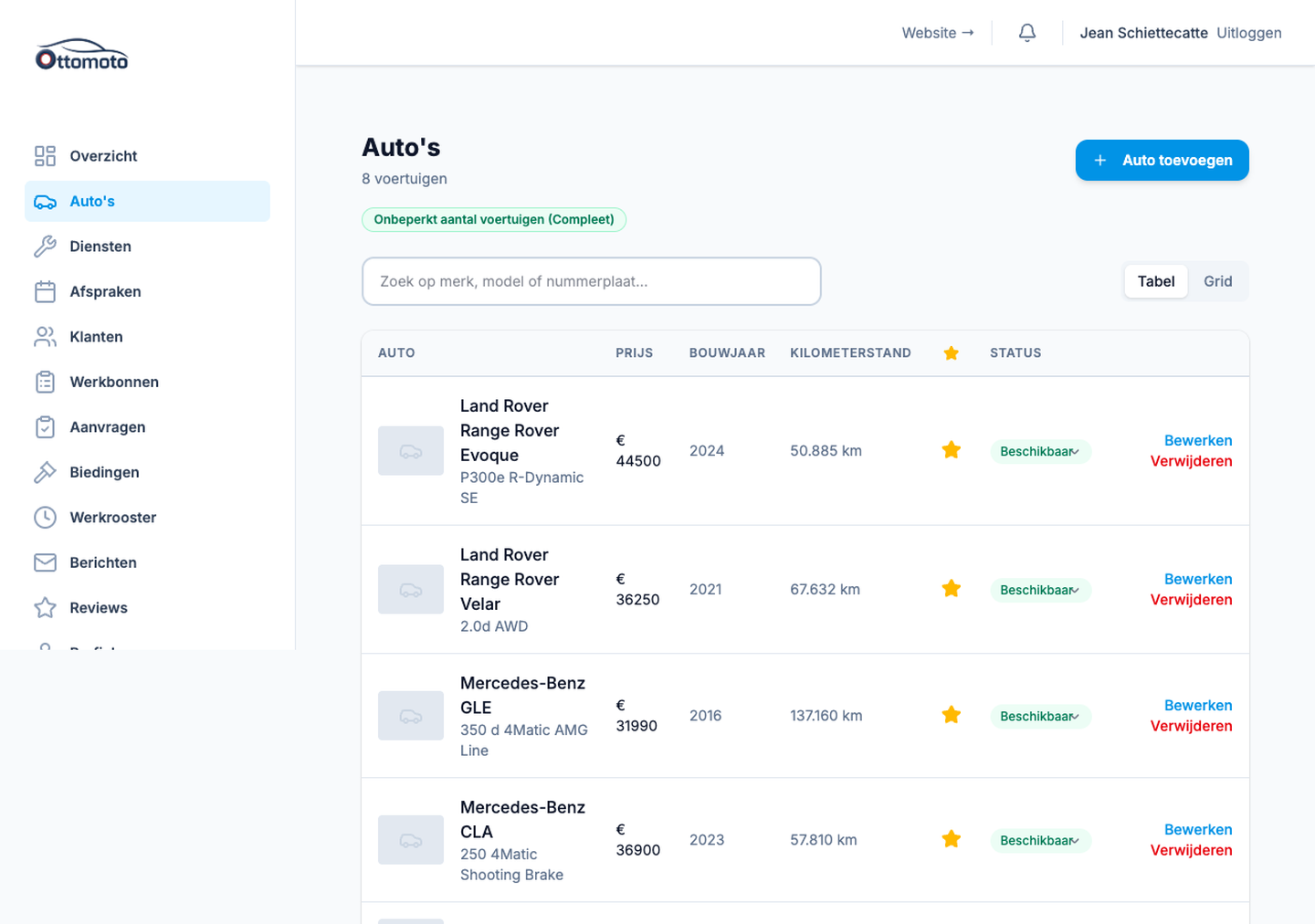Go to Werkrooster

coord(147,518)
